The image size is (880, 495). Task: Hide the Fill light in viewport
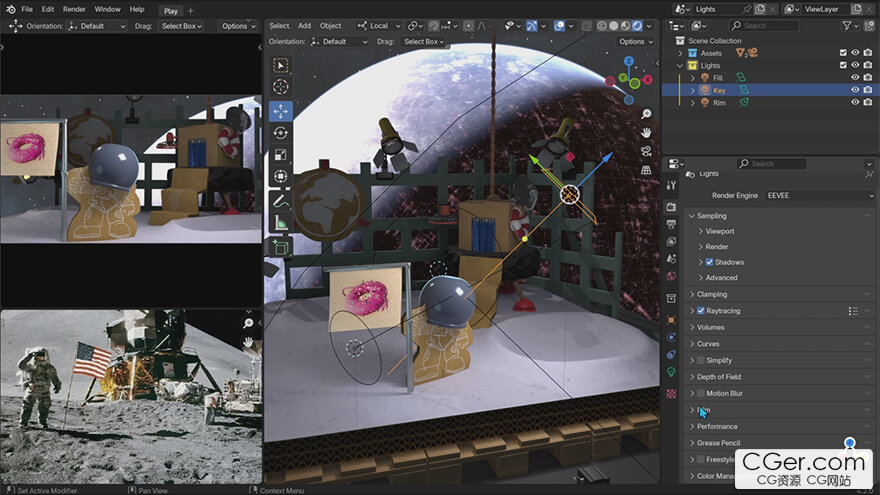(855, 77)
